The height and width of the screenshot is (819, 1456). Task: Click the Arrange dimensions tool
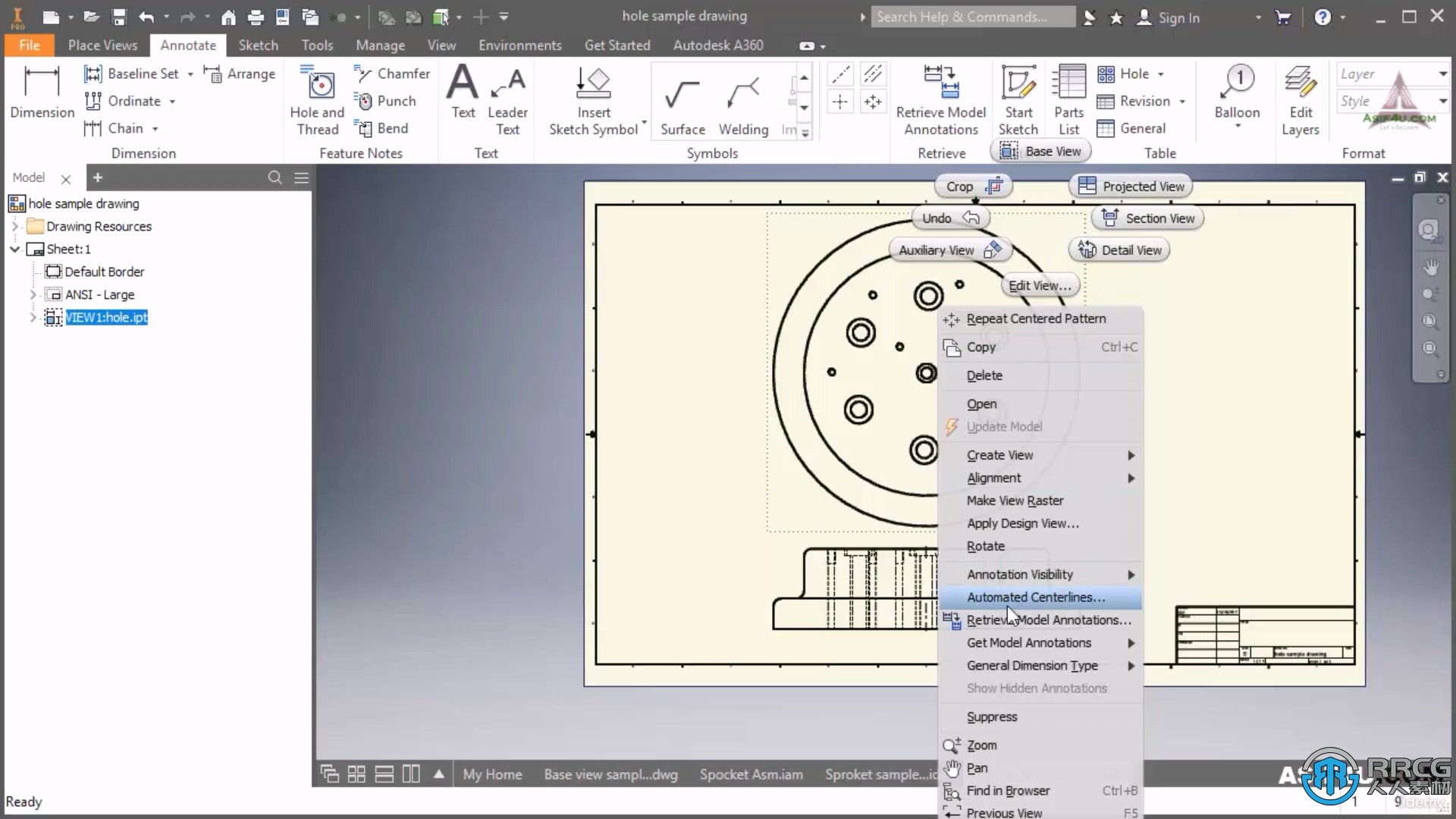tap(240, 74)
